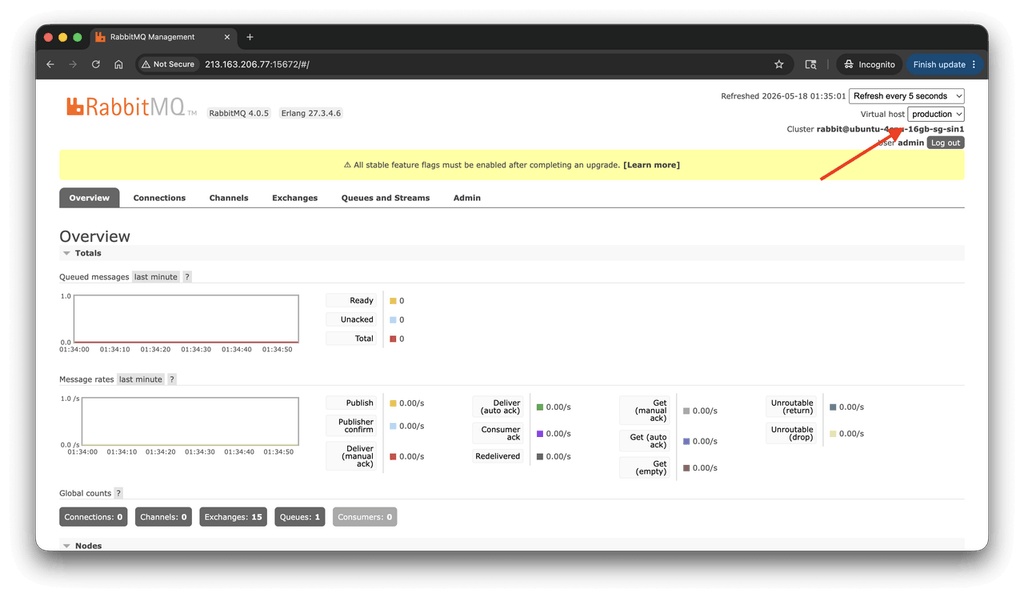Toggle the Get (manual ack) legend entry
The image size is (1024, 598).
click(x=645, y=411)
